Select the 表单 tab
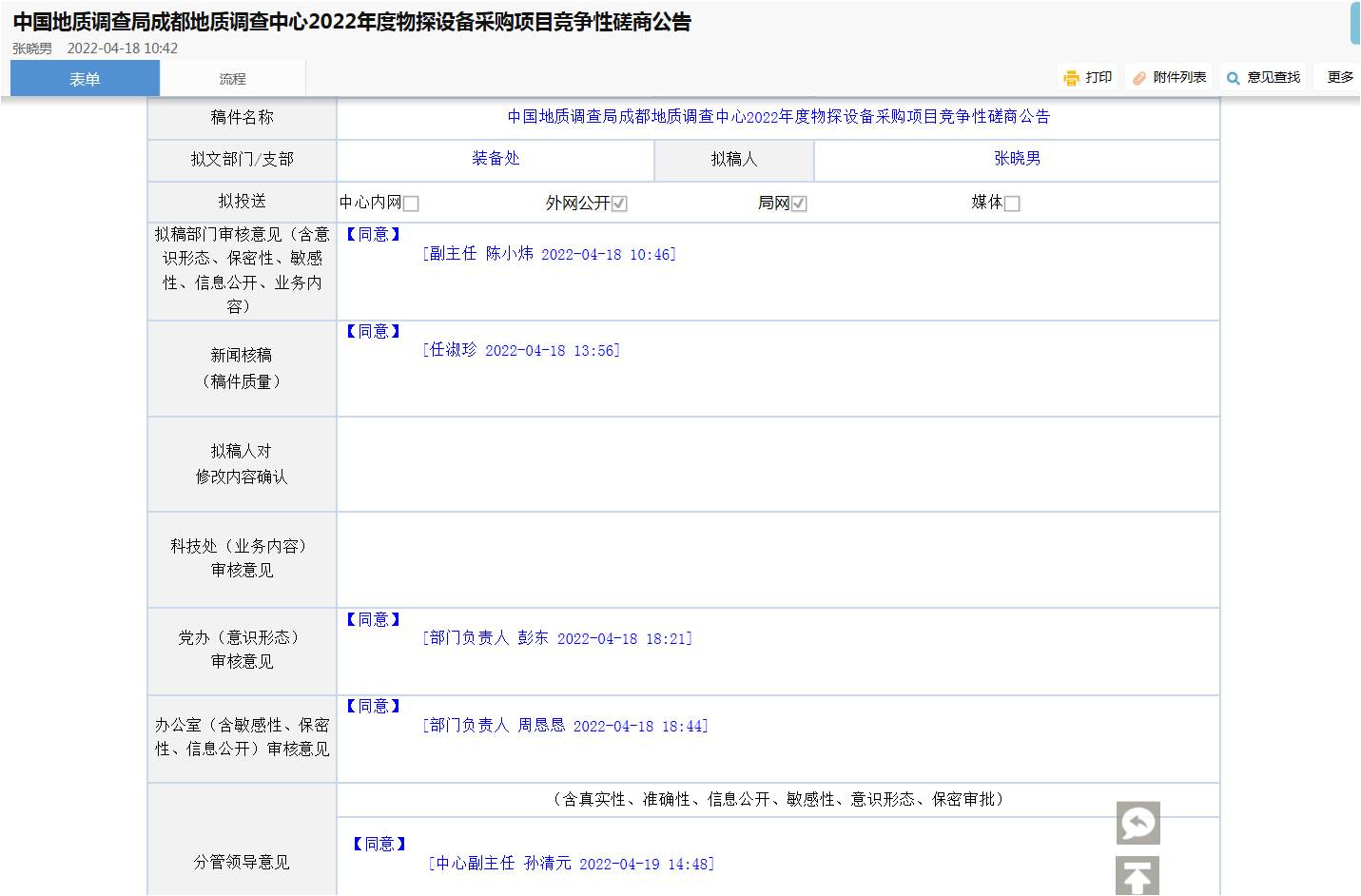Viewport: 1361px width, 896px height. point(85,79)
